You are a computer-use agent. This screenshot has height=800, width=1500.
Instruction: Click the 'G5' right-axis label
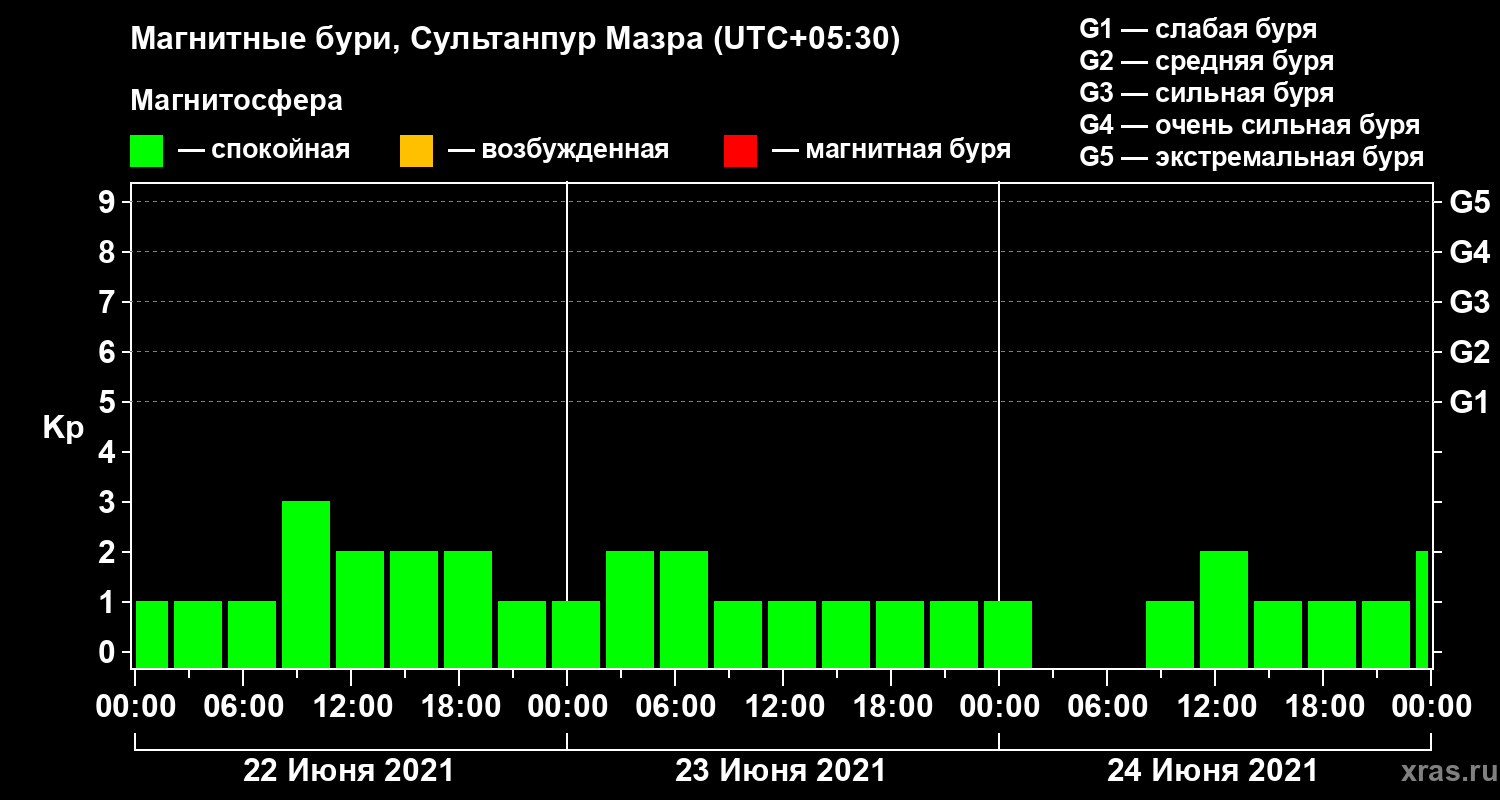(1470, 202)
